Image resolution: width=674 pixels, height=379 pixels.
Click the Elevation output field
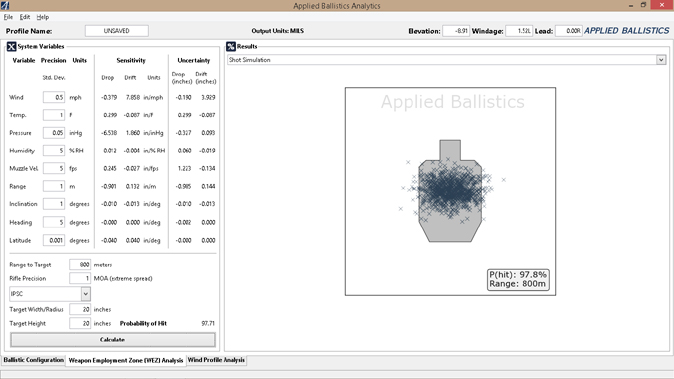[x=456, y=31]
